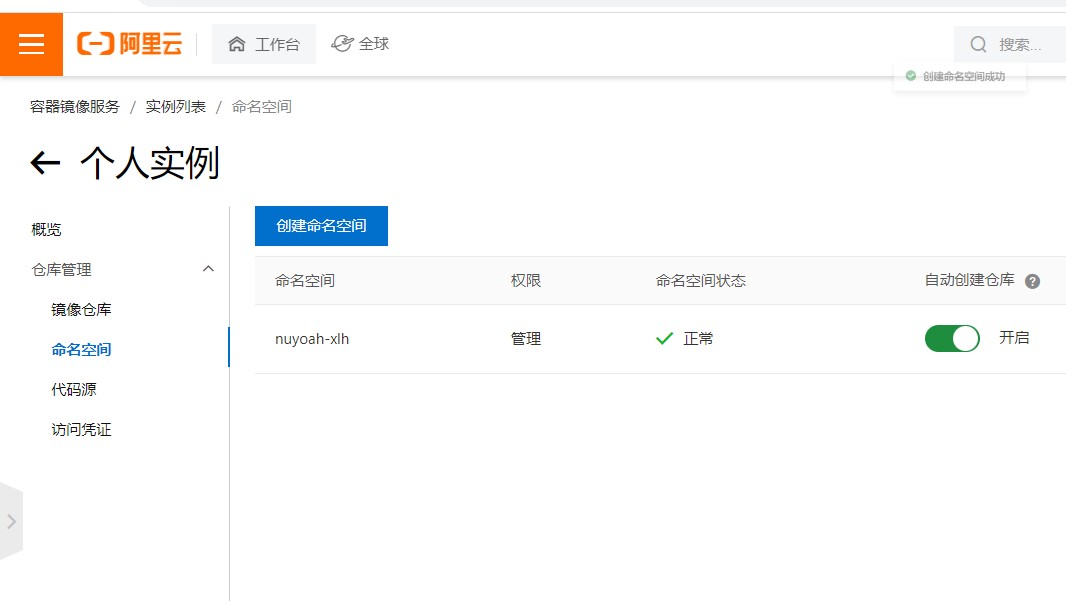Screen dimensions: 1066x601
Task: Click the help icon beside 自动创建仓库
Action: (x=1033, y=281)
